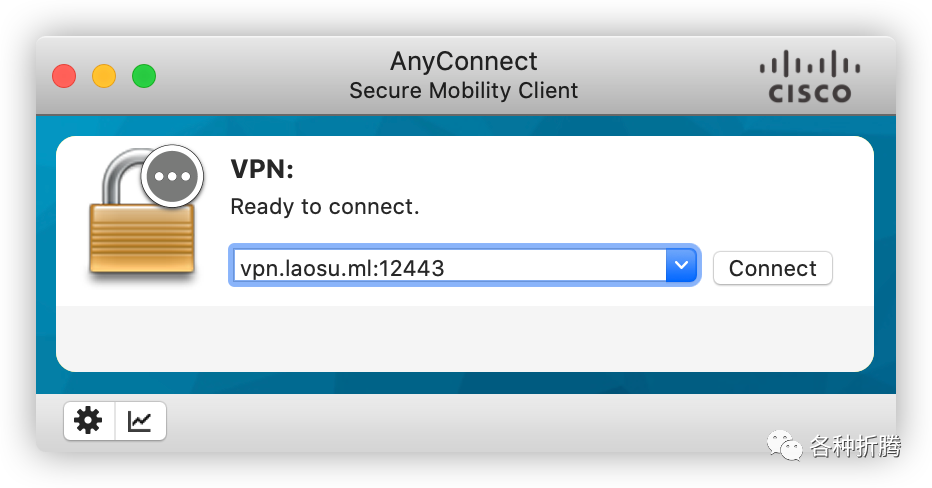Screen dimensions: 932x488
Task: Expand the VPN server dropdown arrow
Action: tap(681, 265)
